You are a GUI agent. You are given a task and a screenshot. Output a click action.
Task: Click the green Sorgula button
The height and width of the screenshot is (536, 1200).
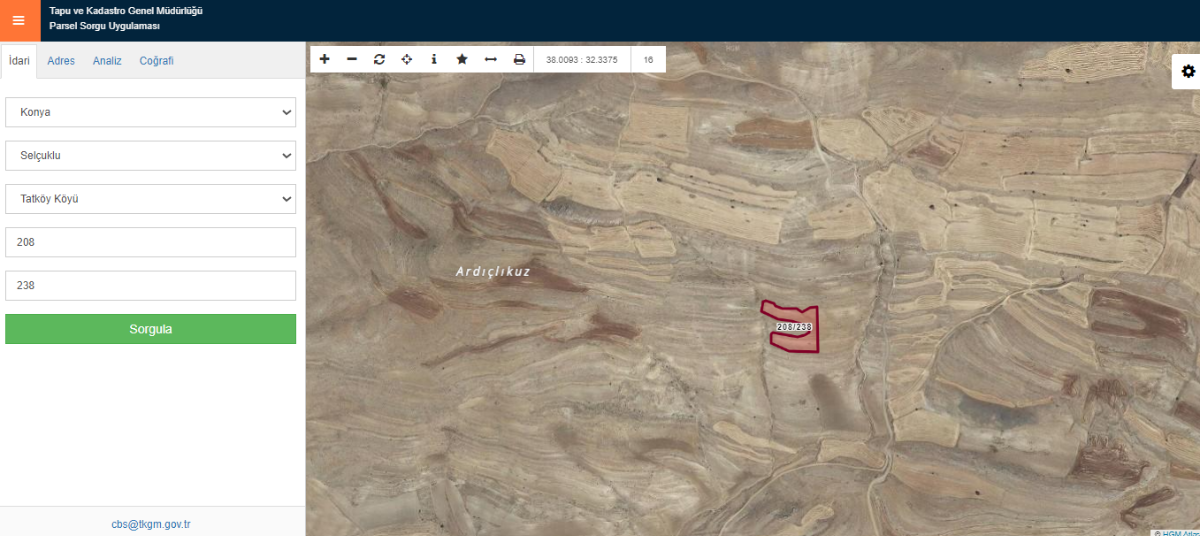point(150,329)
